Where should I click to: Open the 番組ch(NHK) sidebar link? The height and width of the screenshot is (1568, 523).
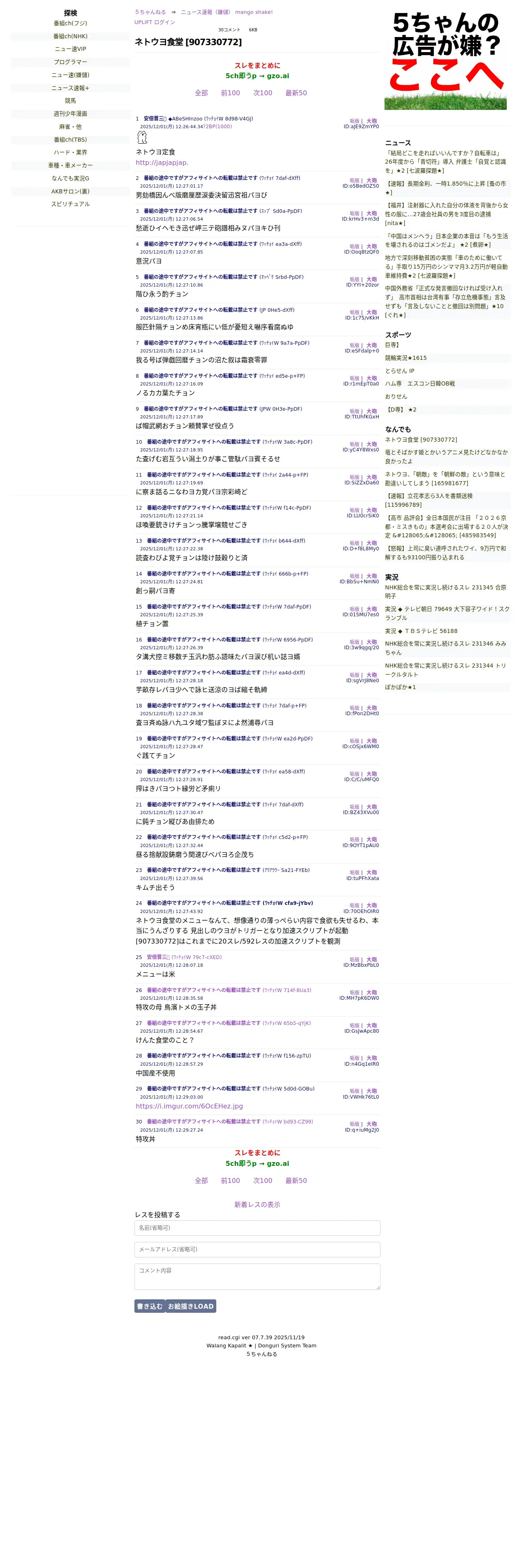[x=70, y=37]
